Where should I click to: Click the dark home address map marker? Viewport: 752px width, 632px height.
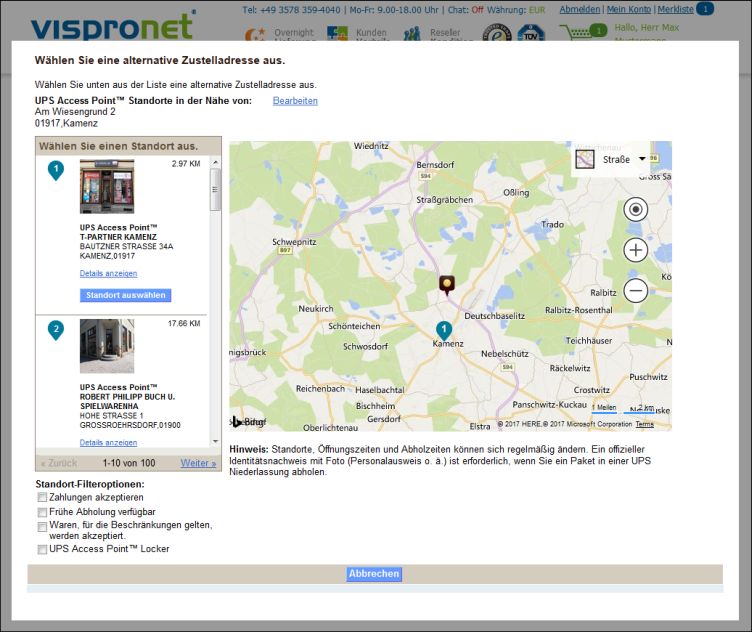(x=447, y=285)
